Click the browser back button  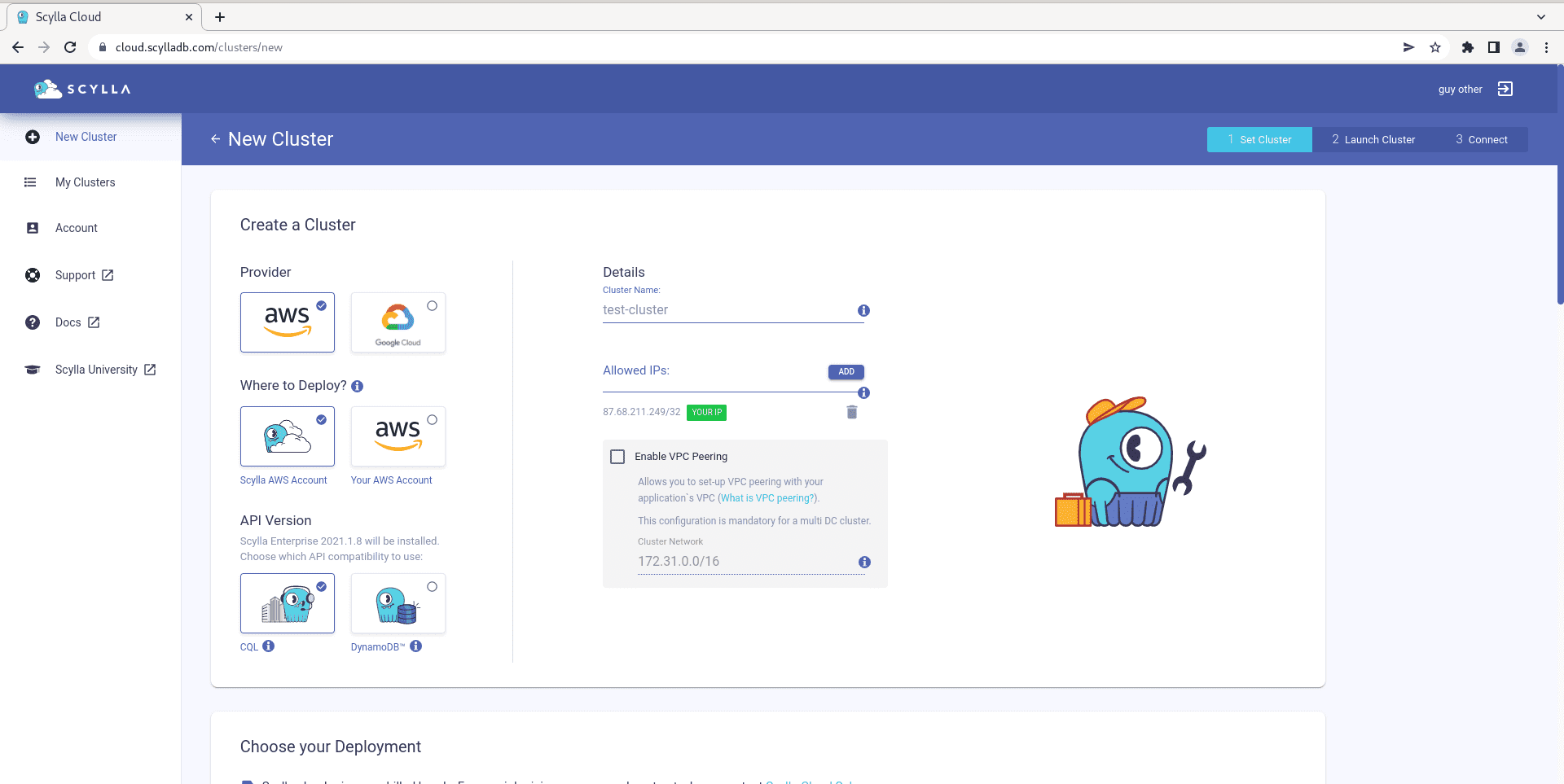[x=18, y=47]
